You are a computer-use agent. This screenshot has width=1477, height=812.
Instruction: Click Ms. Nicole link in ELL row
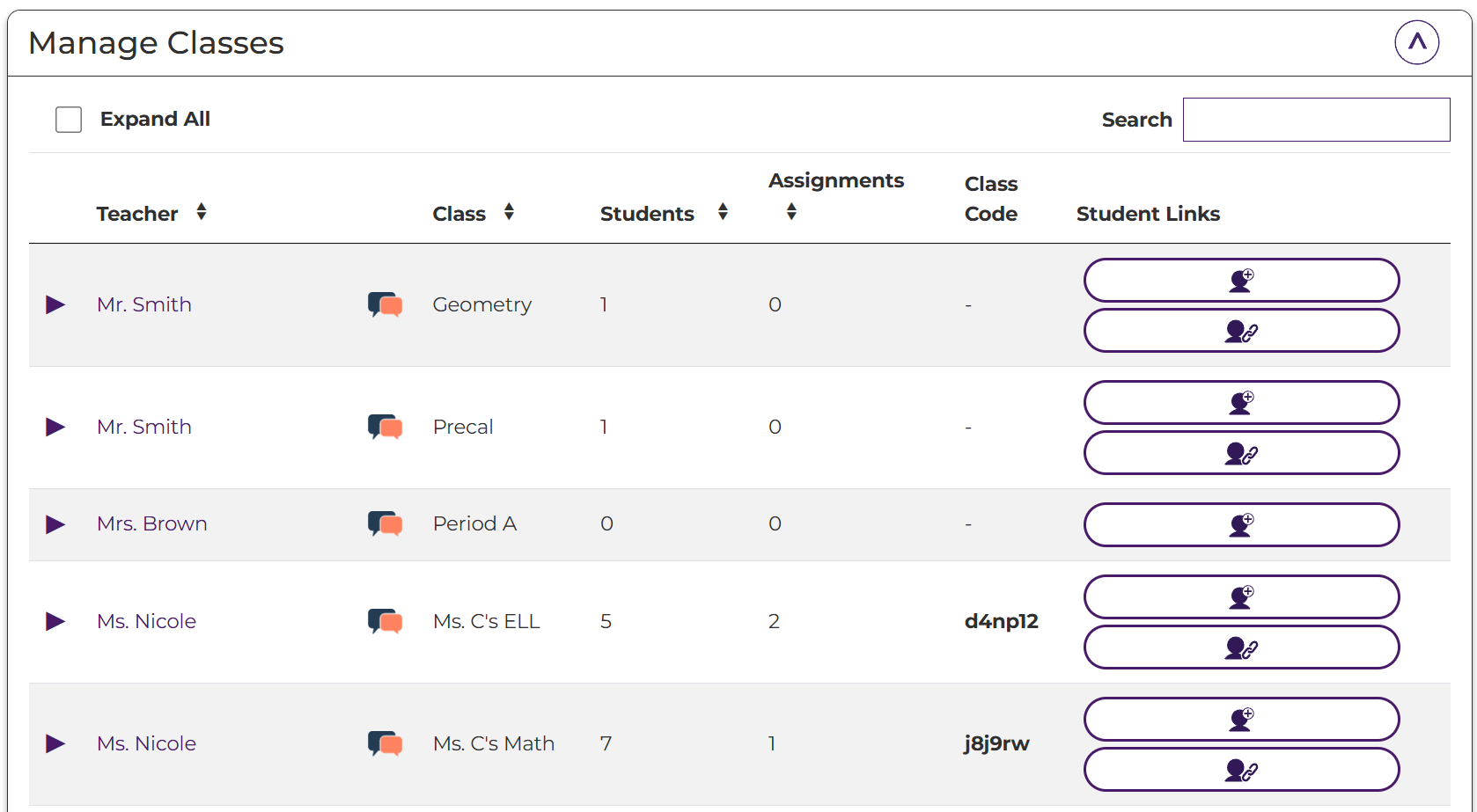(146, 621)
